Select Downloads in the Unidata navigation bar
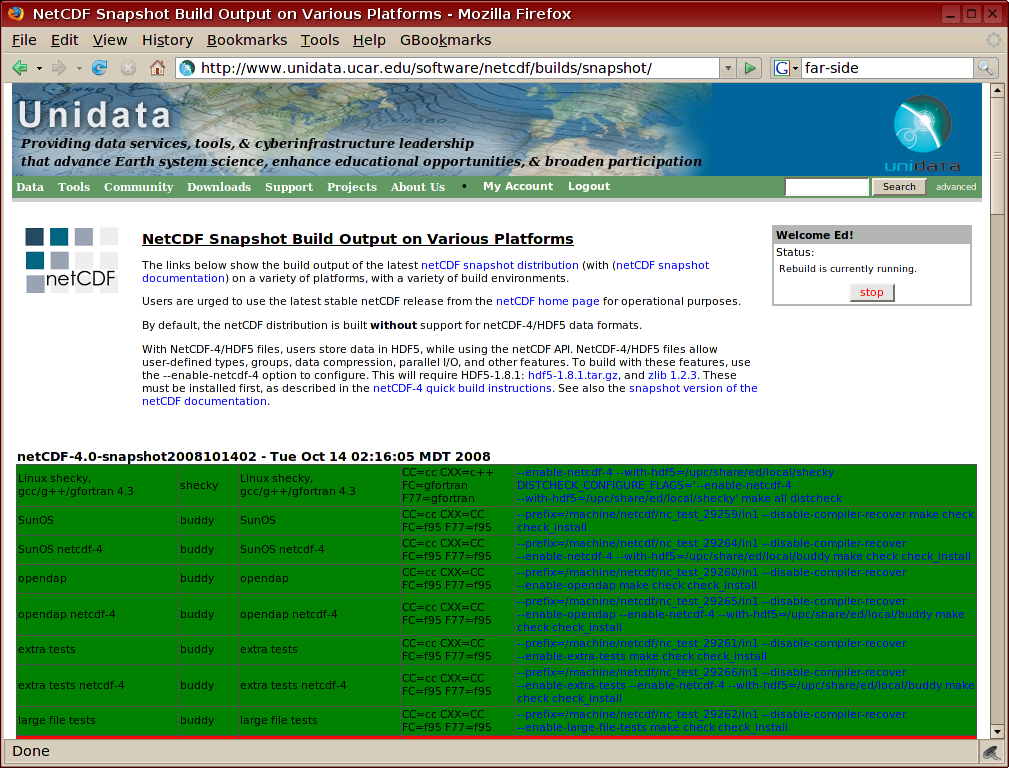This screenshot has height=768, width=1009. pyautogui.click(x=219, y=187)
